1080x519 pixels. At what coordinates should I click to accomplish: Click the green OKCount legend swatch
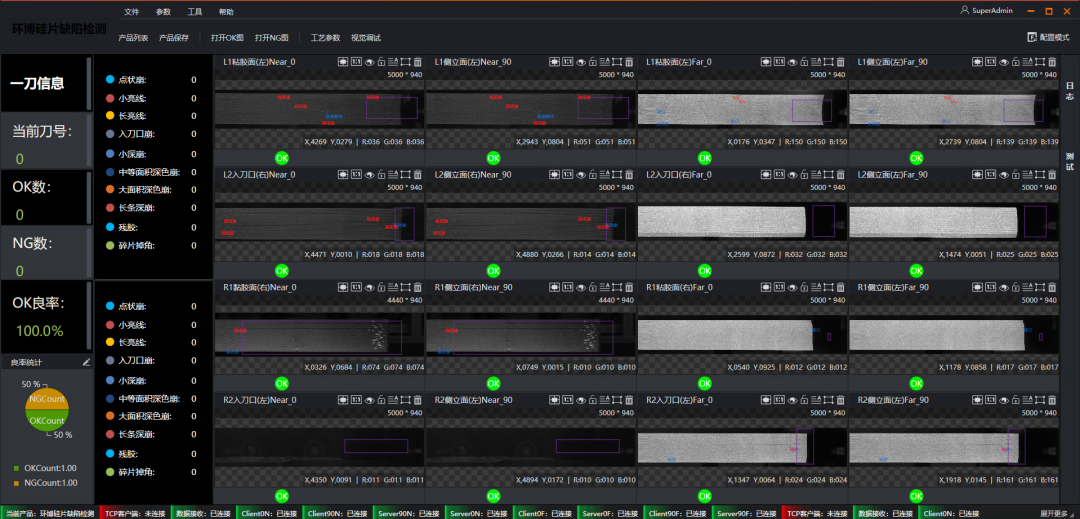tap(17, 467)
